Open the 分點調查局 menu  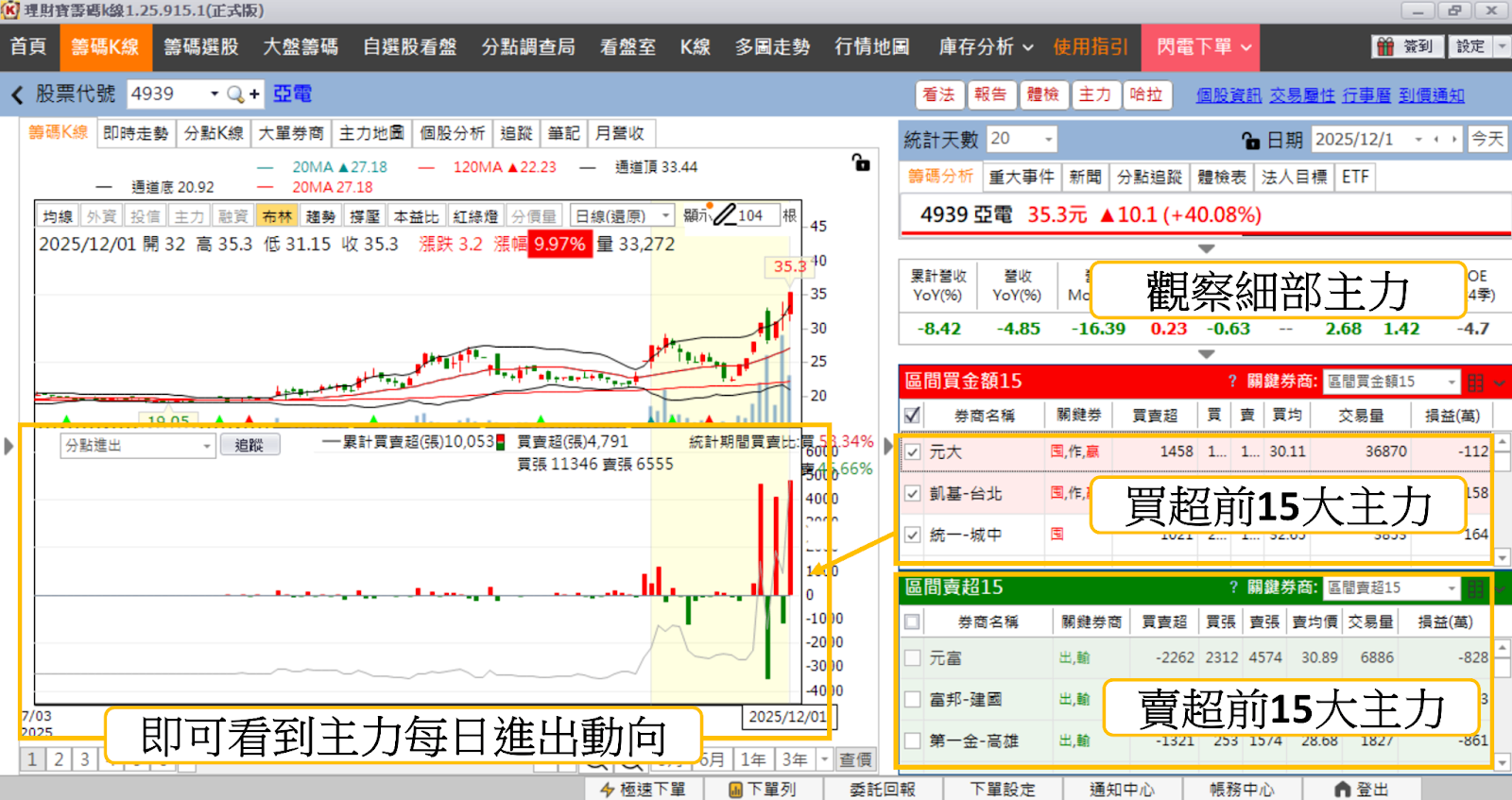[528, 47]
